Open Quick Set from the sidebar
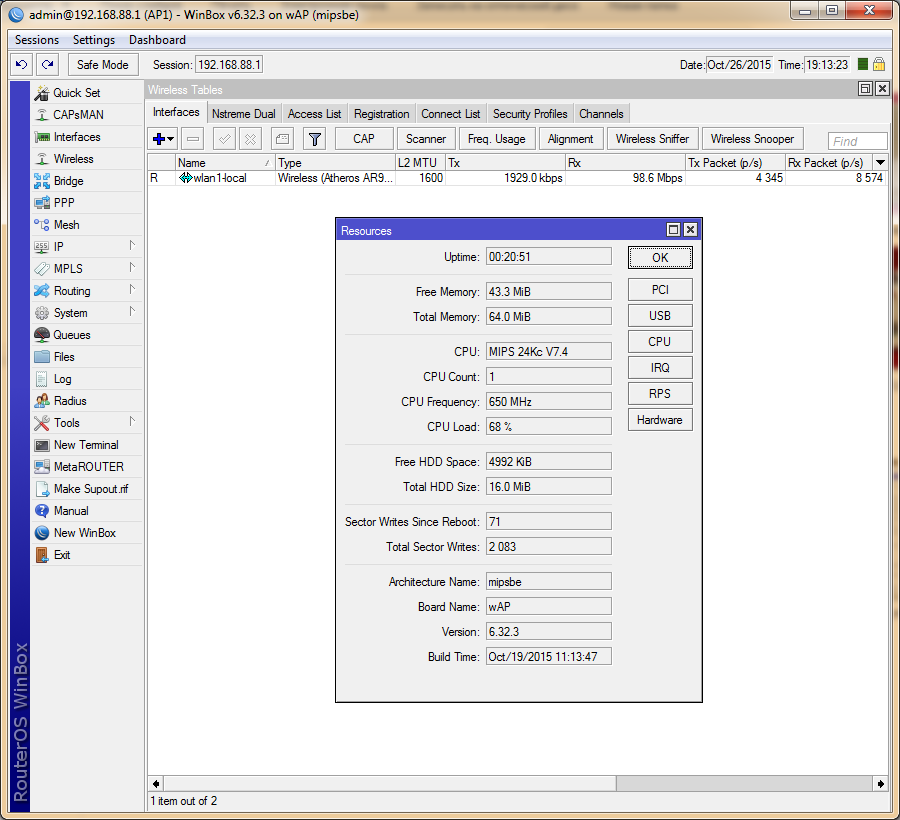Image resolution: width=900 pixels, height=820 pixels. [x=76, y=93]
